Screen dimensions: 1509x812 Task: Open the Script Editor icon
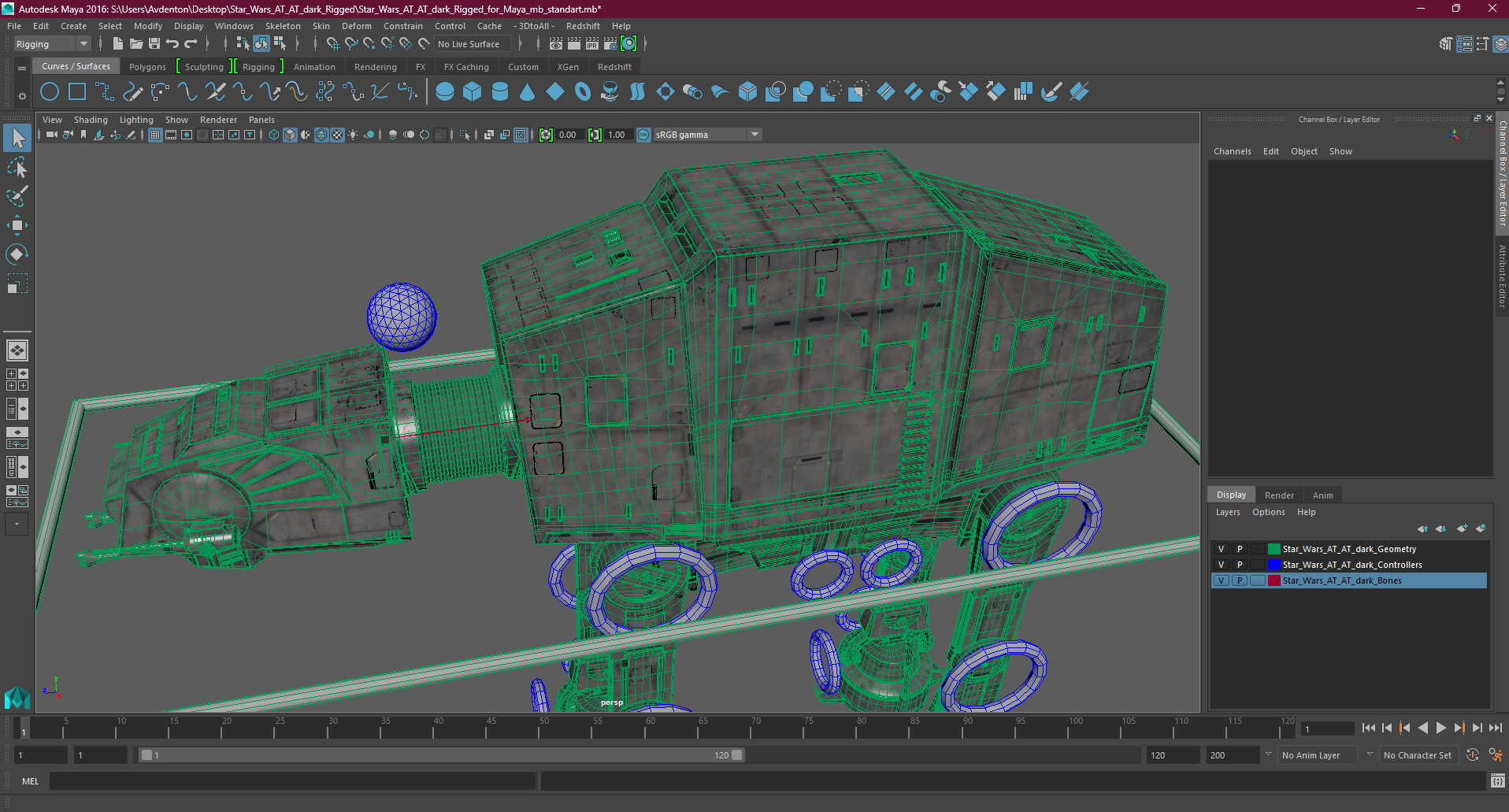click(1498, 781)
